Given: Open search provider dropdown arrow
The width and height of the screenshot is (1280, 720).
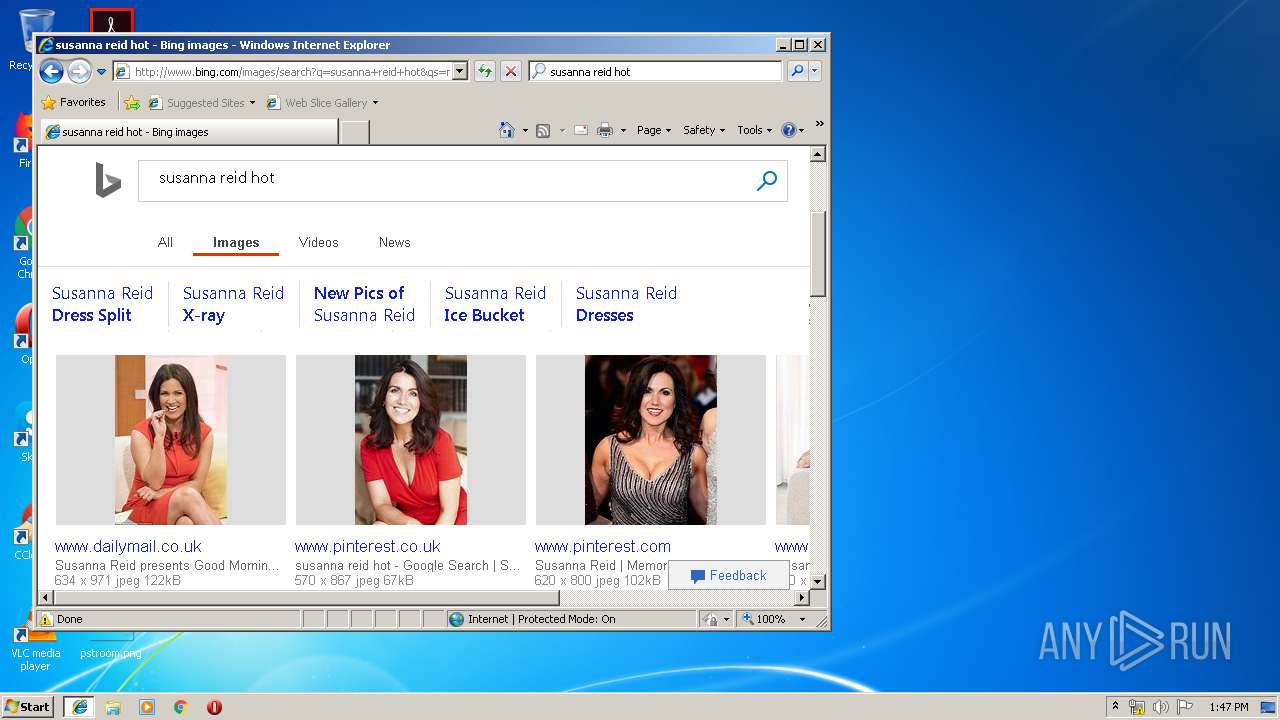Looking at the screenshot, I should pos(815,71).
